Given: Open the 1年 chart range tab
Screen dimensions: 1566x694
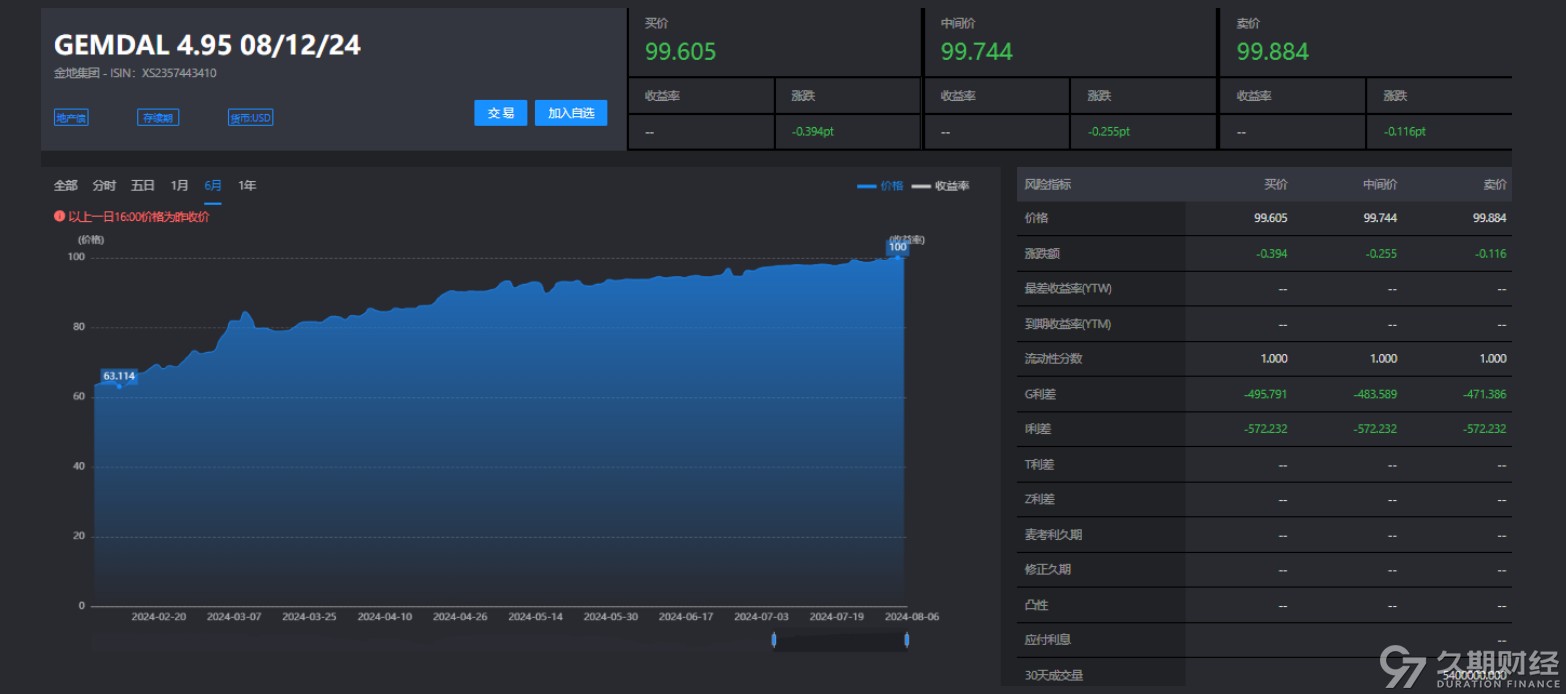Looking at the screenshot, I should point(247,185).
